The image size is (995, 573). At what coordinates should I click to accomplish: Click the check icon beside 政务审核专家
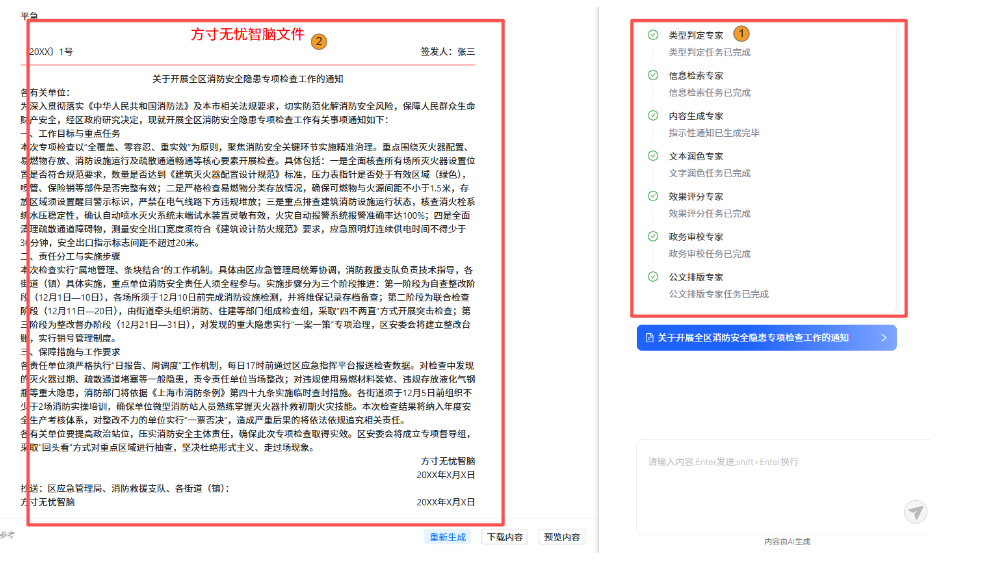(653, 237)
